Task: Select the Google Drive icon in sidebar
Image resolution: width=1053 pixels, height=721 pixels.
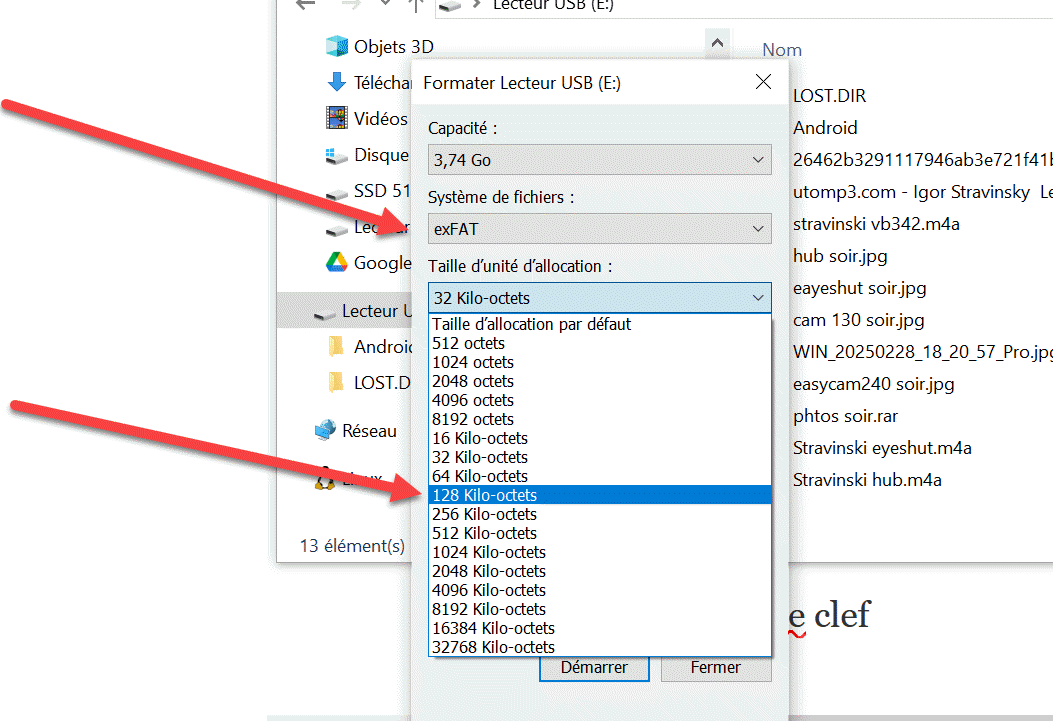Action: 336,263
